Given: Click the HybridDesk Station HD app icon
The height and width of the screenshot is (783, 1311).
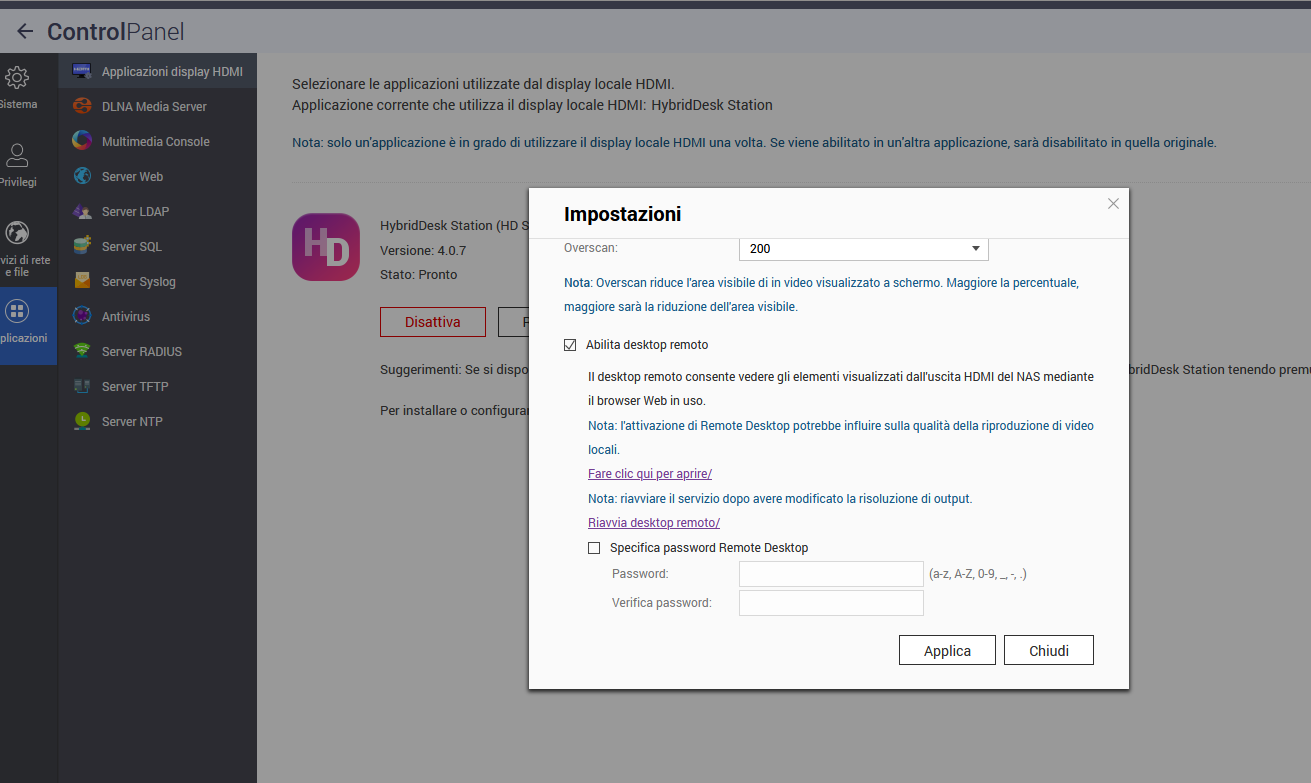Looking at the screenshot, I should (x=326, y=247).
